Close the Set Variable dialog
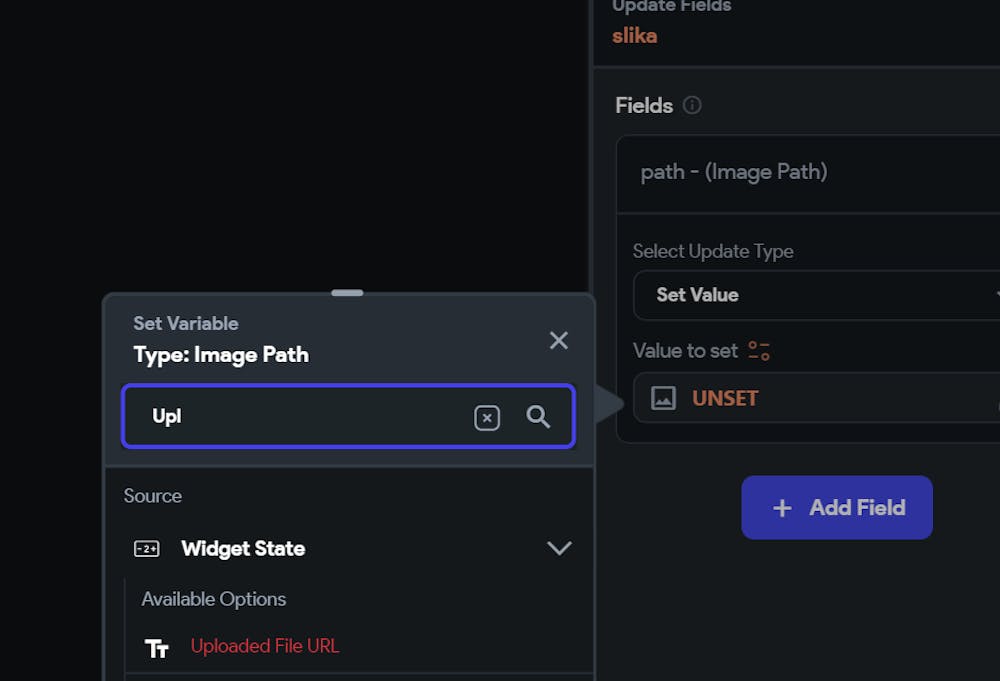Screen dimensions: 1000x681 point(559,340)
